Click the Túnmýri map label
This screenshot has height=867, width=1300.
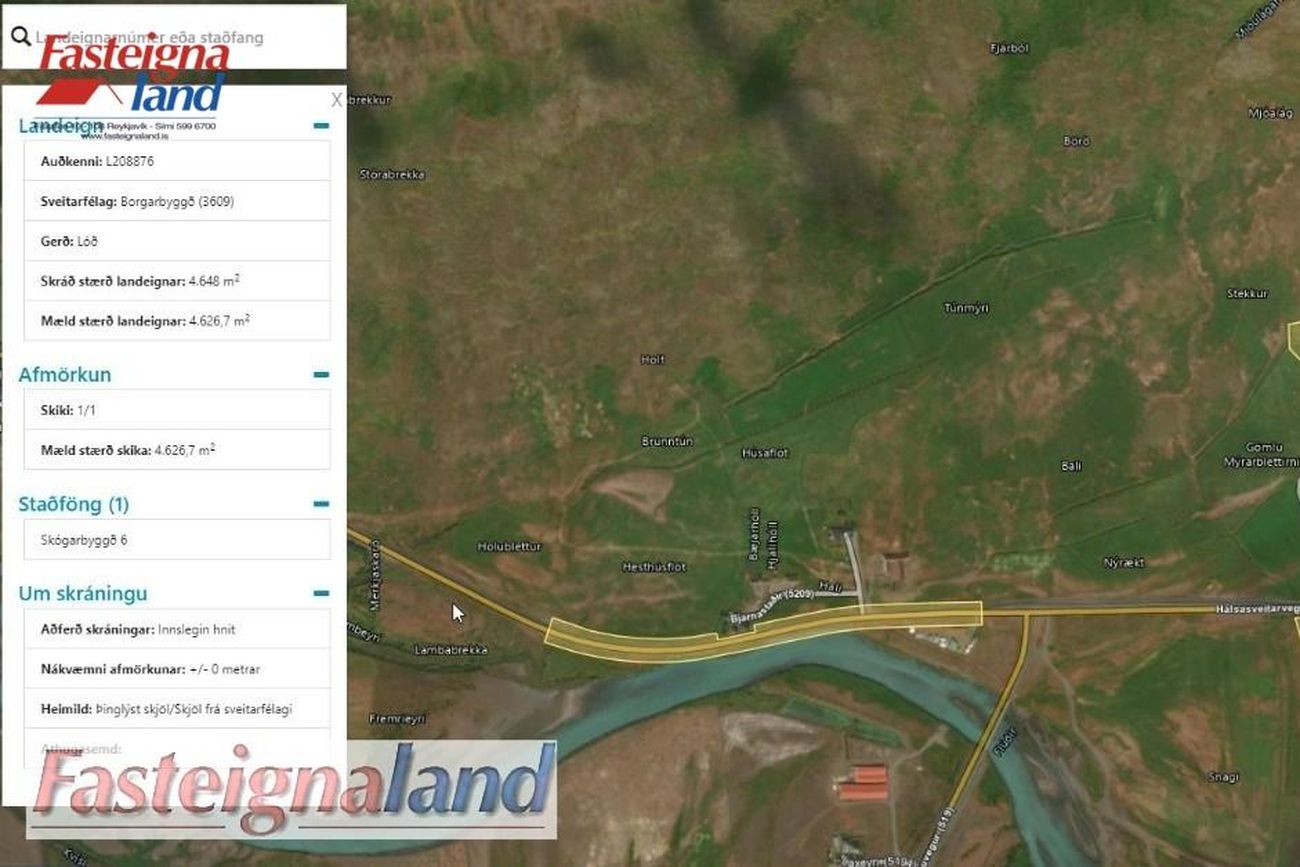(x=966, y=308)
